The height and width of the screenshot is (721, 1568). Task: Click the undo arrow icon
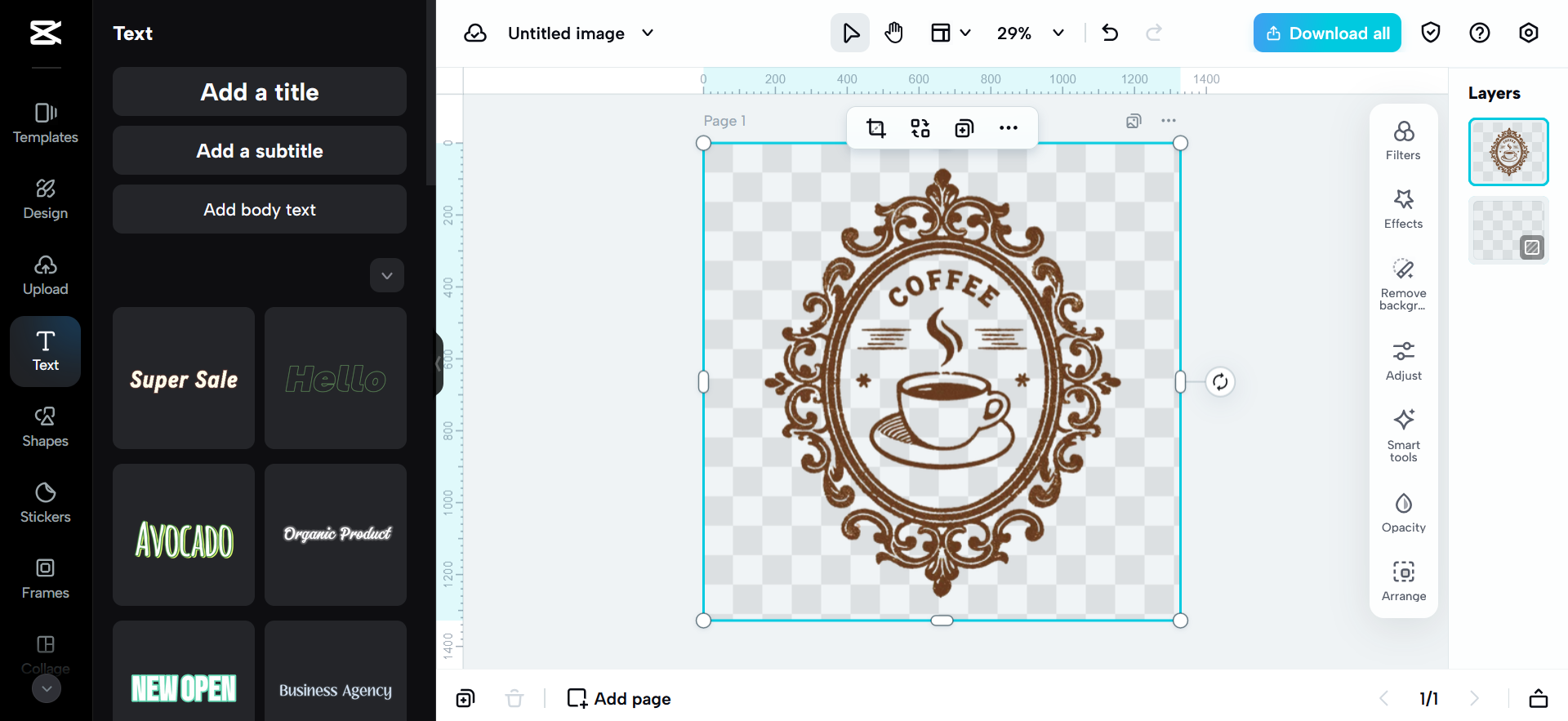1110,33
